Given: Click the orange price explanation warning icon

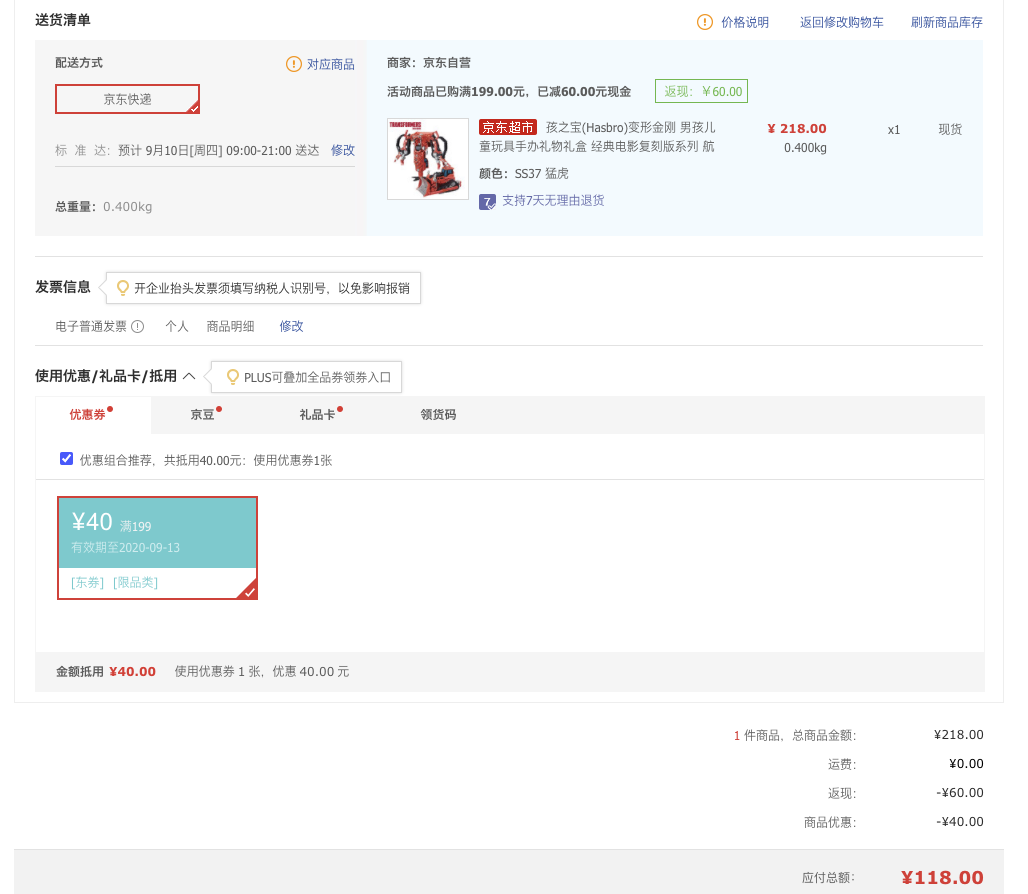Looking at the screenshot, I should tap(704, 22).
